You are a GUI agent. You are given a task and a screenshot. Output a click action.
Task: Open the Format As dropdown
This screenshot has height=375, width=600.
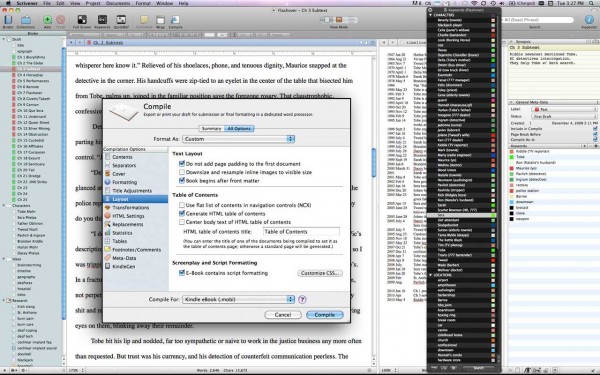click(x=238, y=139)
